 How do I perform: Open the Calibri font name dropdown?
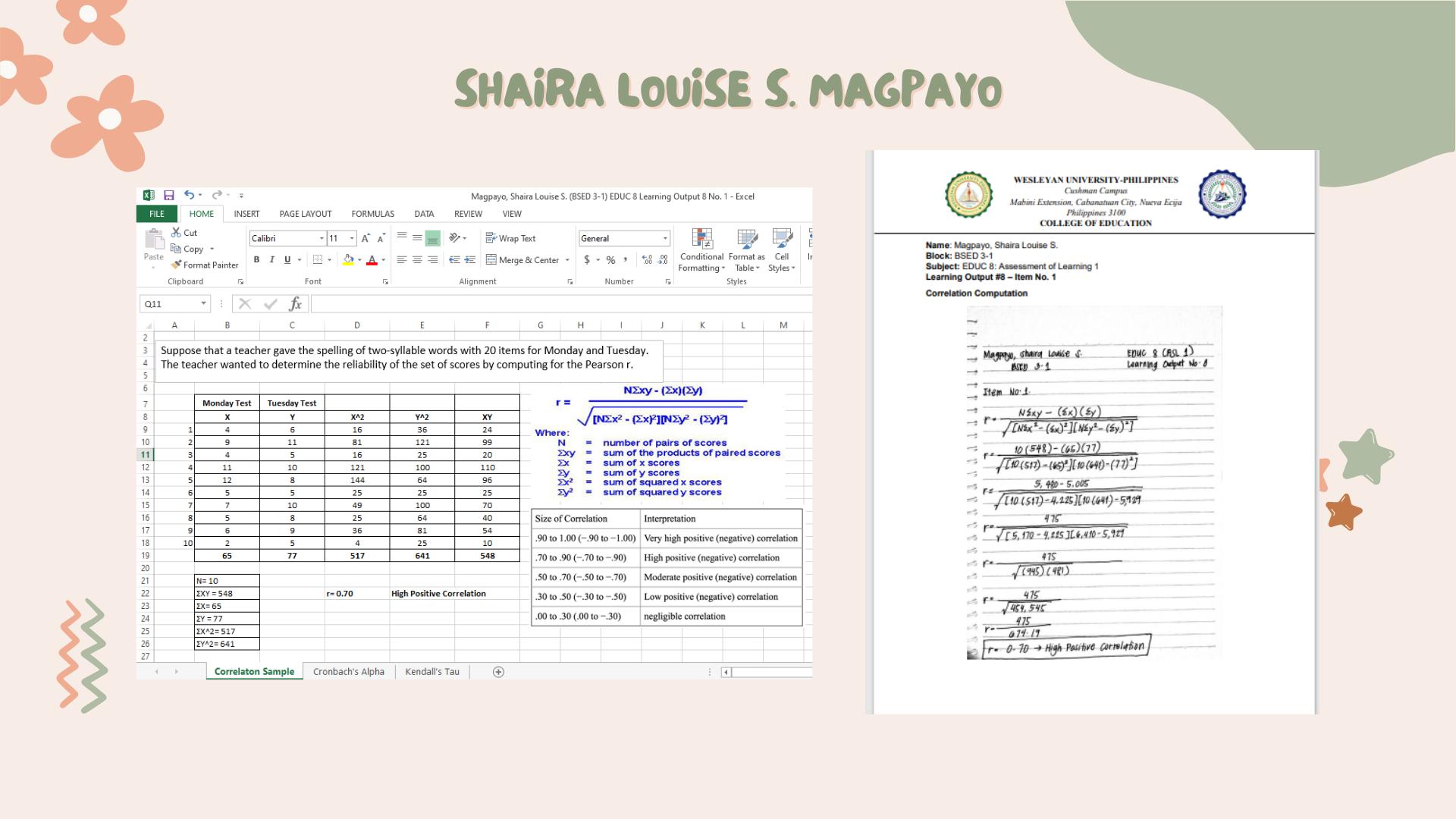click(x=322, y=238)
